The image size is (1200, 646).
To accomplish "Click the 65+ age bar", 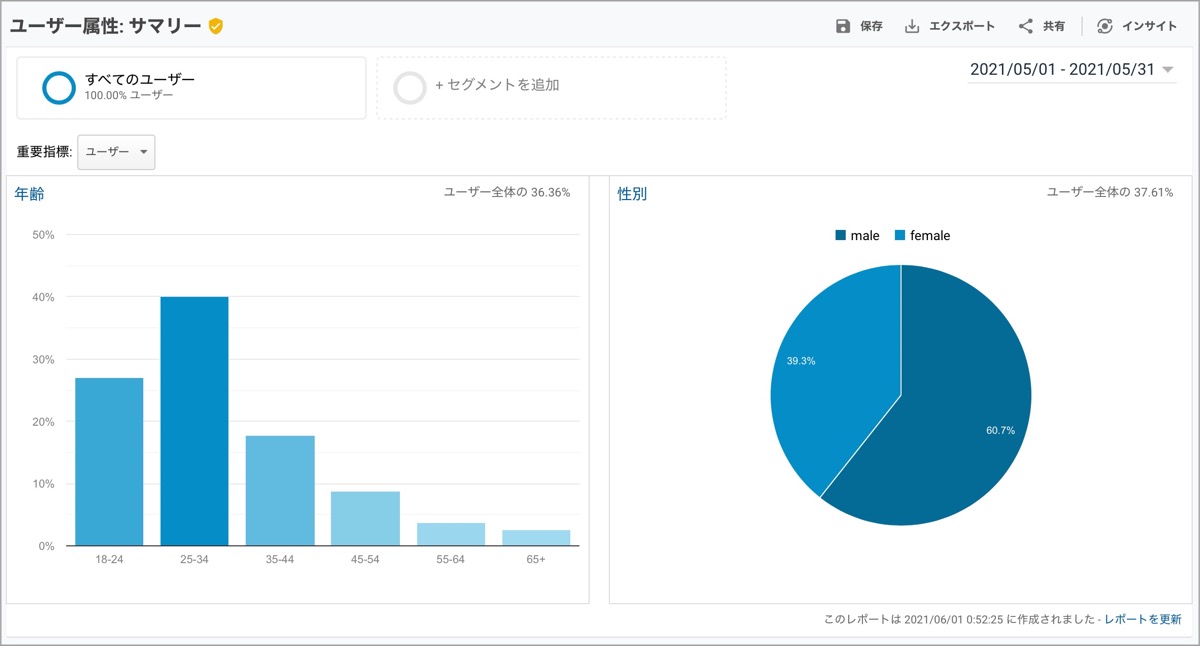I will [x=536, y=538].
